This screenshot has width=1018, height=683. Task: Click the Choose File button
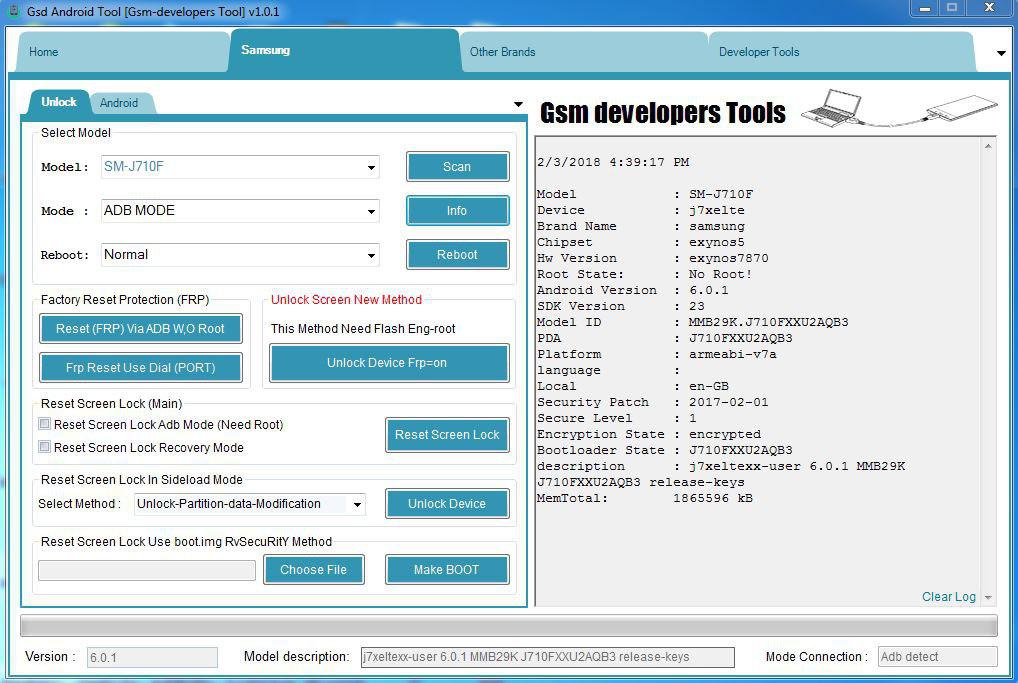tap(314, 570)
